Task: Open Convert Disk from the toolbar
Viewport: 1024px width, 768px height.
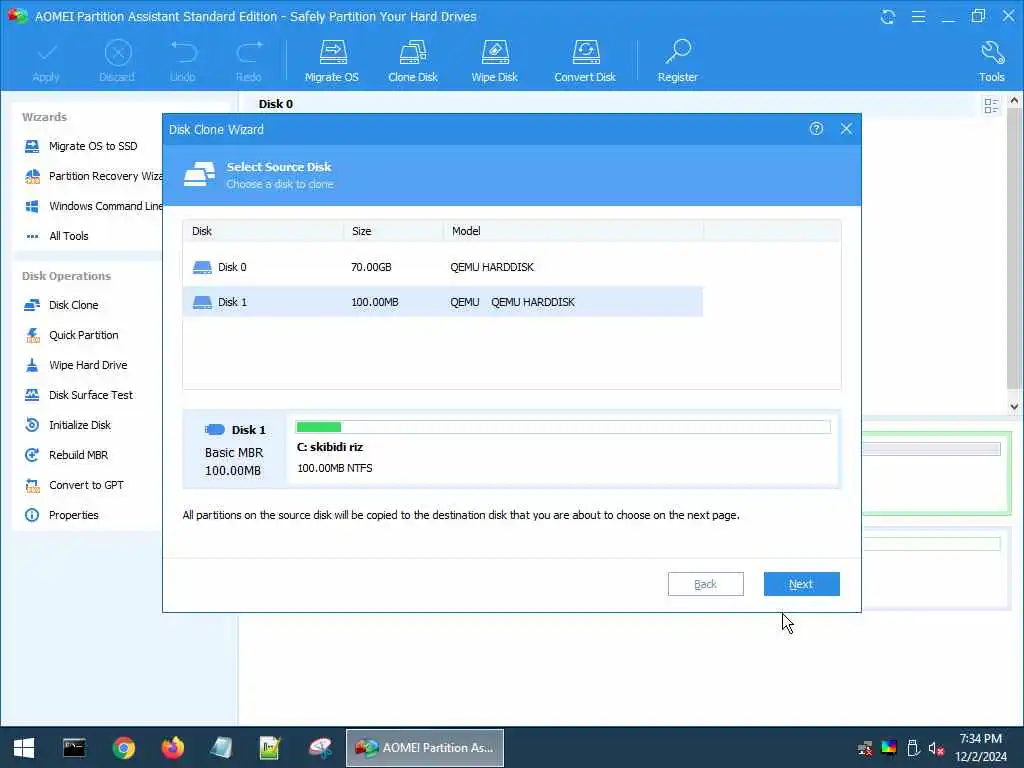Action: [585, 61]
